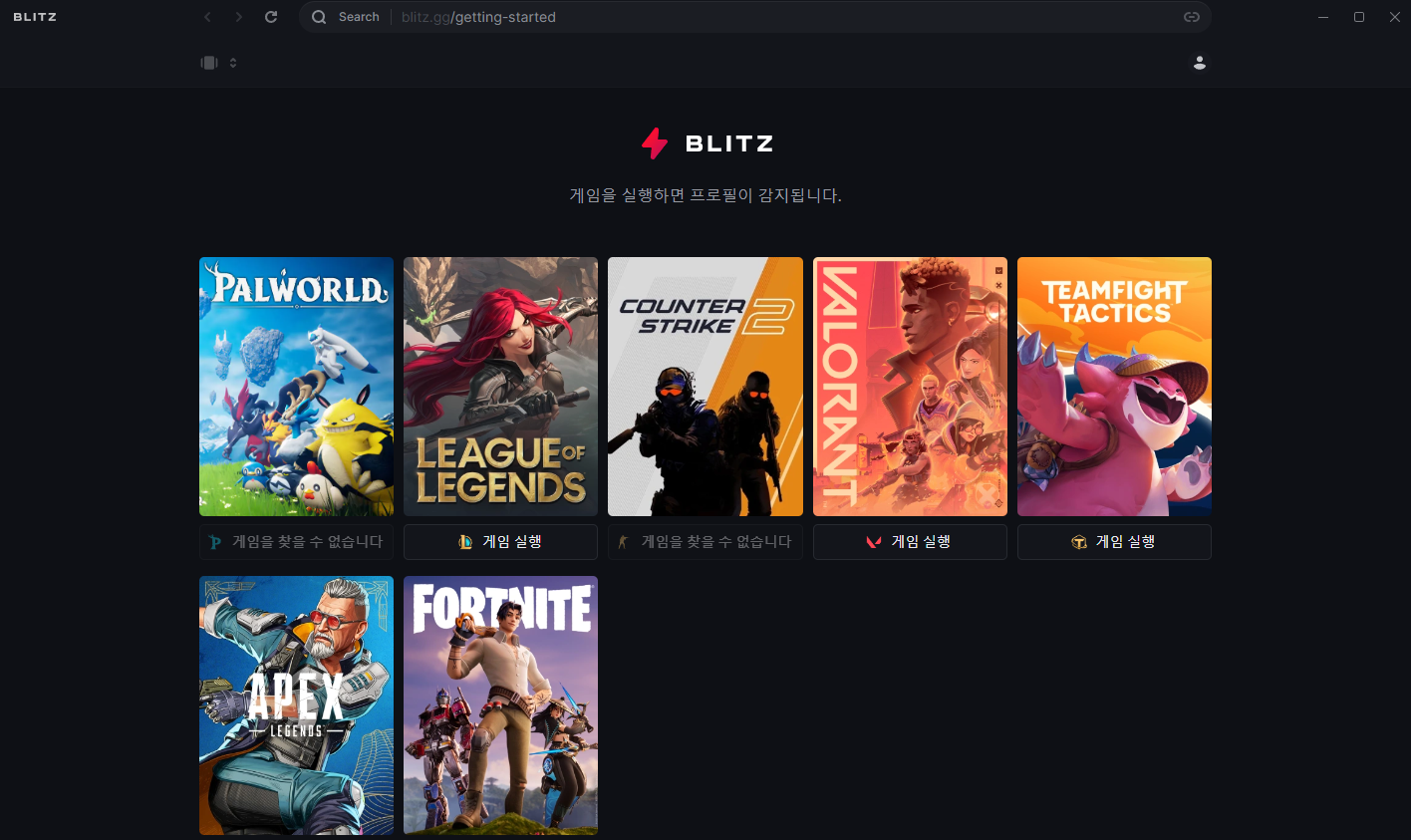Image resolution: width=1411 pixels, height=840 pixels.
Task: Minimize the Blitz window
Action: 1323,17
